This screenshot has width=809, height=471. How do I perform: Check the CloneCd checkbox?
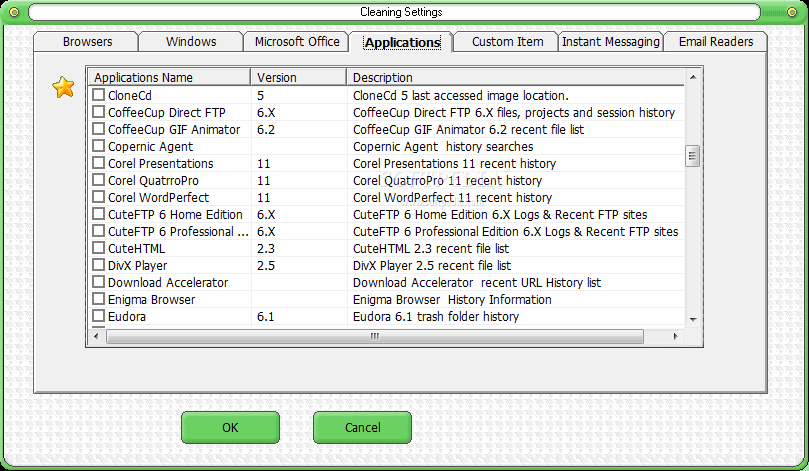[x=98, y=95]
